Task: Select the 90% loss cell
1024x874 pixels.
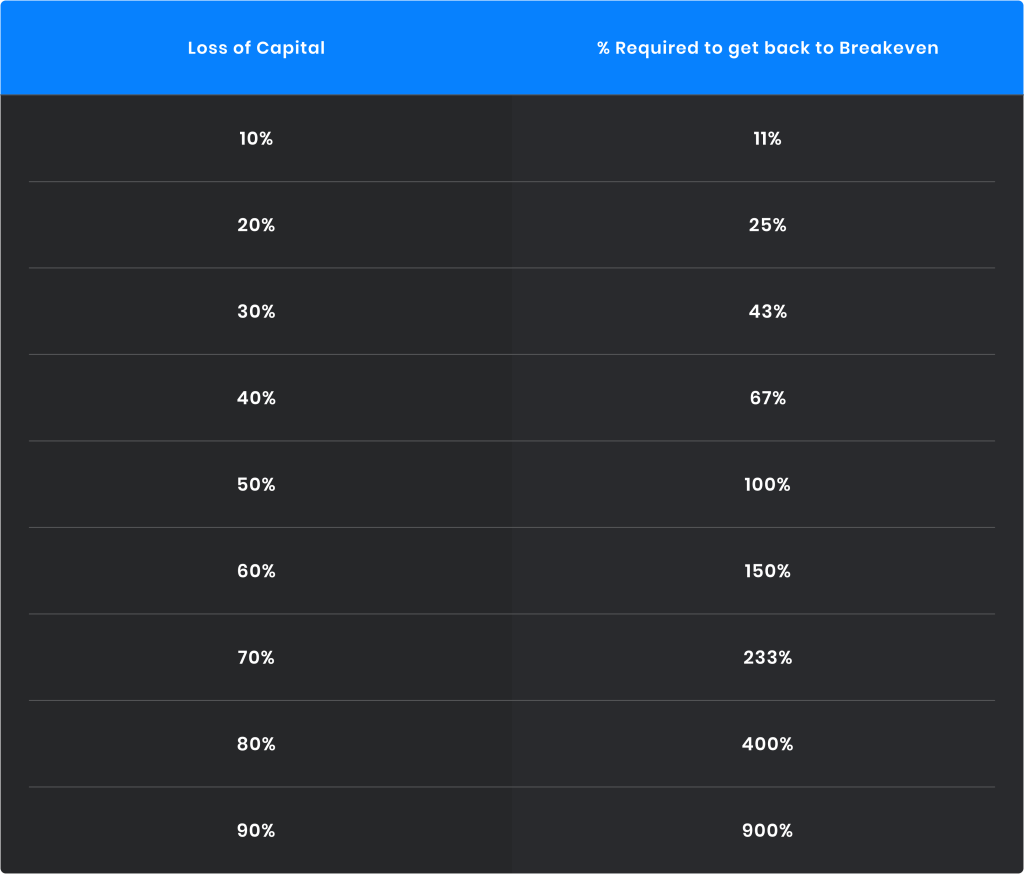Action: click(256, 831)
